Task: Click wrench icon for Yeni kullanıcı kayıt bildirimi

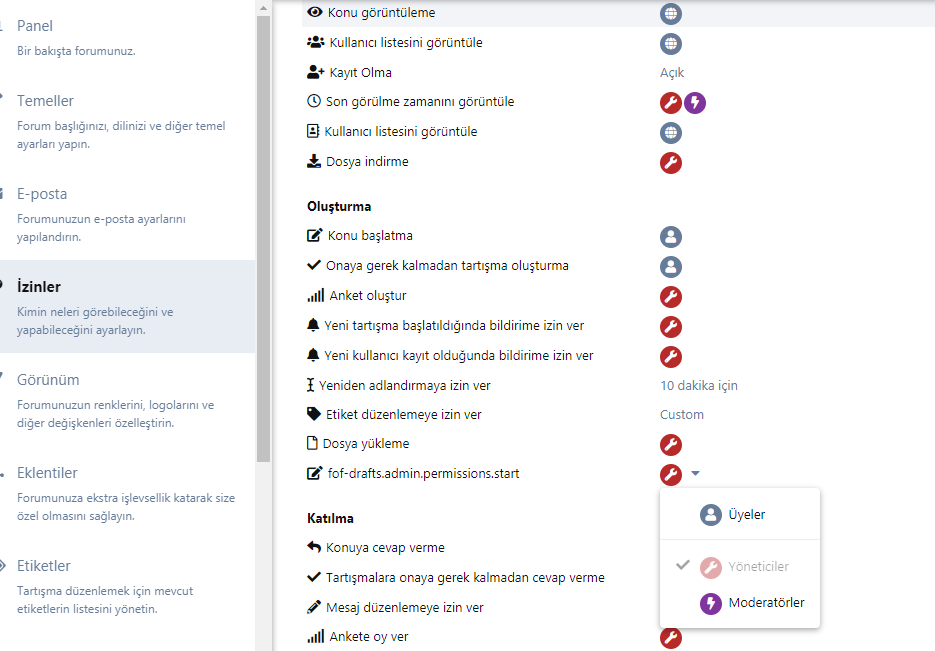Action: click(671, 356)
